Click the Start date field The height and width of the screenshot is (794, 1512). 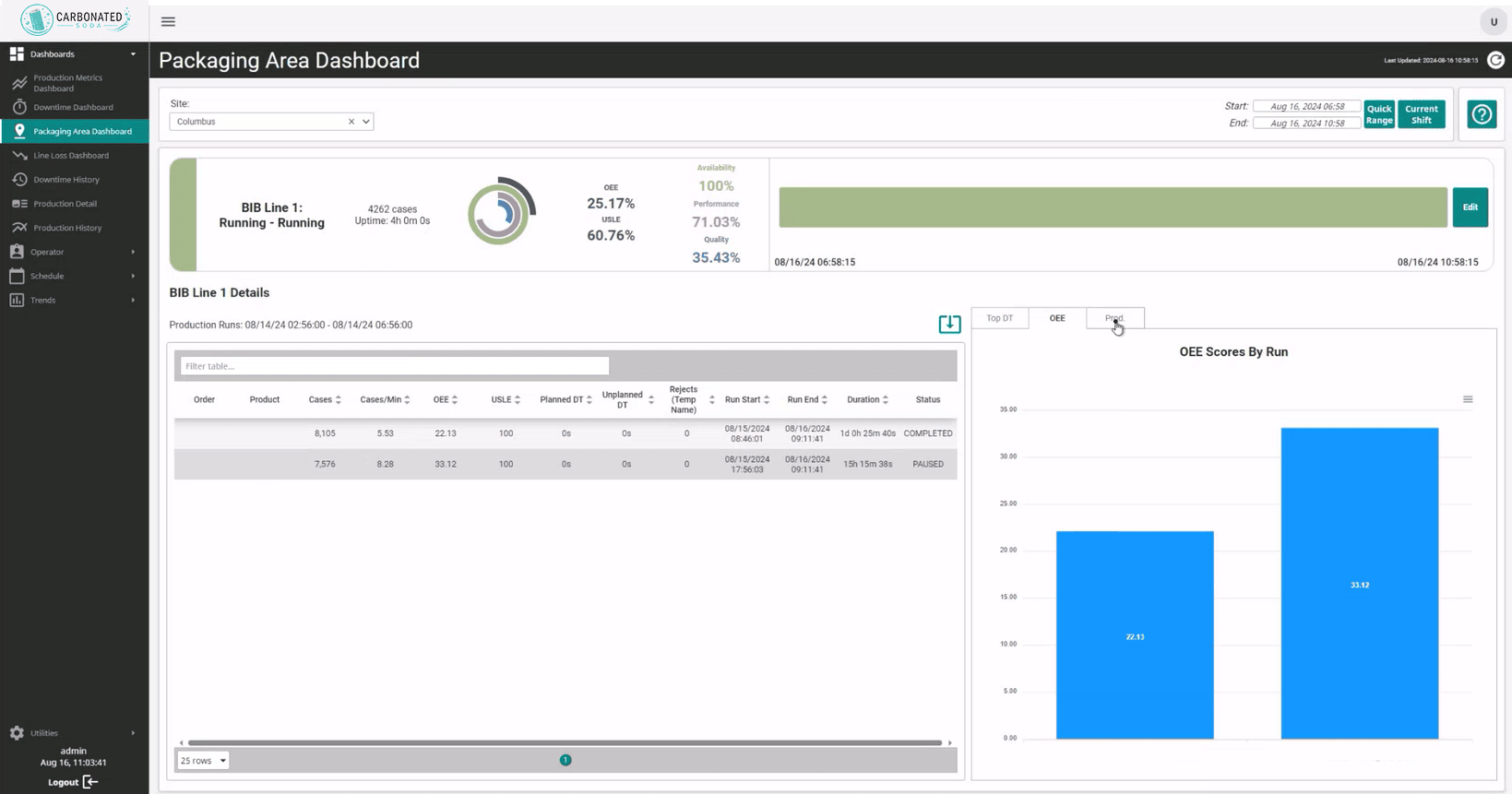point(1307,106)
